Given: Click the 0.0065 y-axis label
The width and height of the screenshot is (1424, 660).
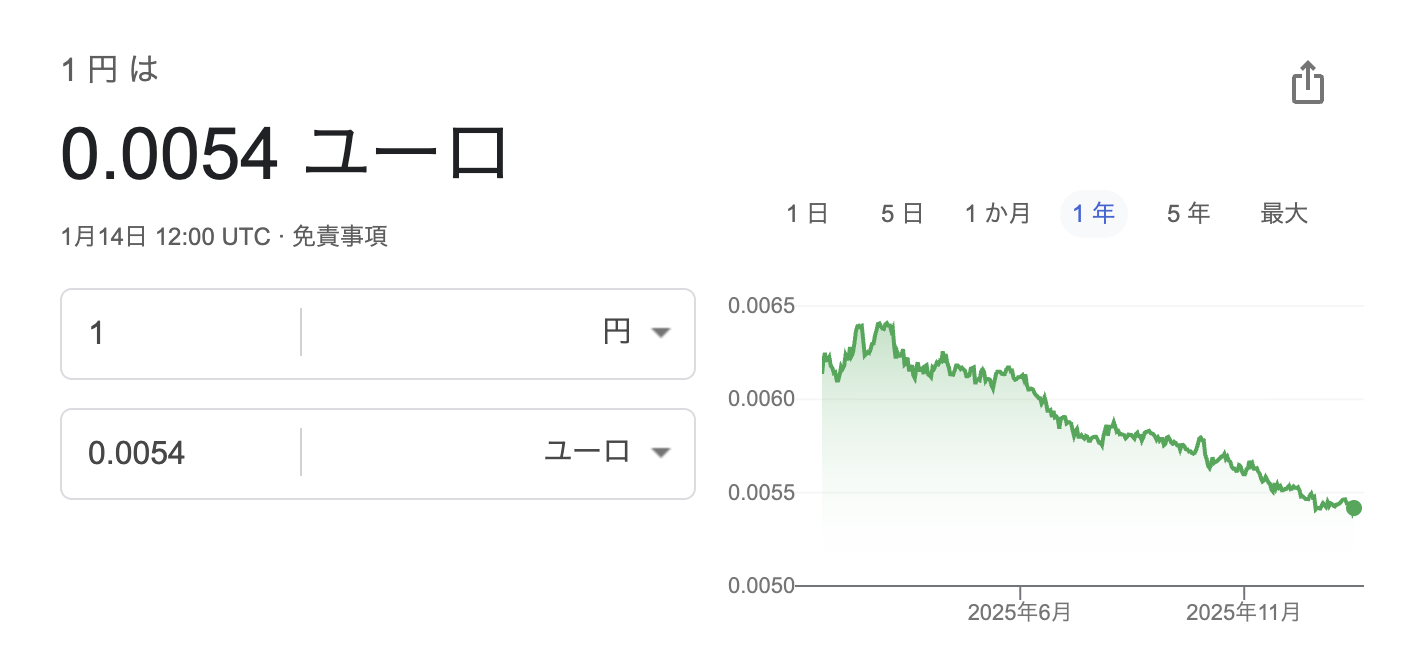Looking at the screenshot, I should click(761, 305).
